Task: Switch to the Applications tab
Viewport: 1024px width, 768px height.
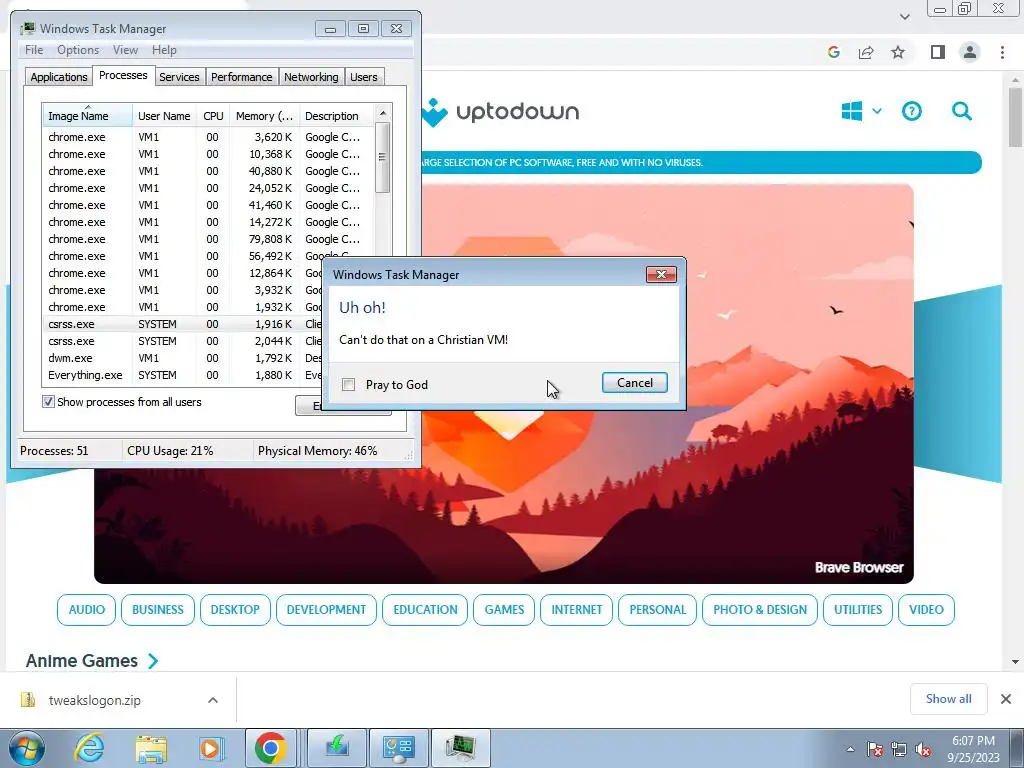Action: 59,77
